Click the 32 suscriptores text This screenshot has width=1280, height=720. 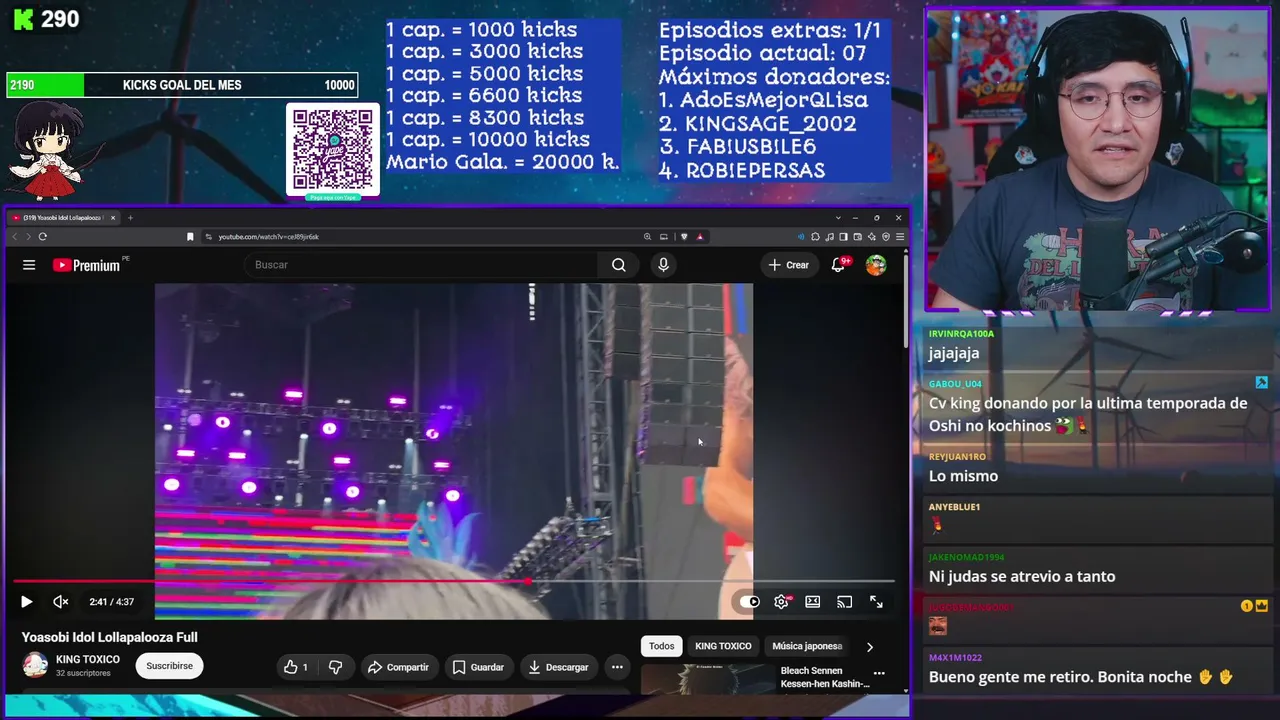[82, 673]
